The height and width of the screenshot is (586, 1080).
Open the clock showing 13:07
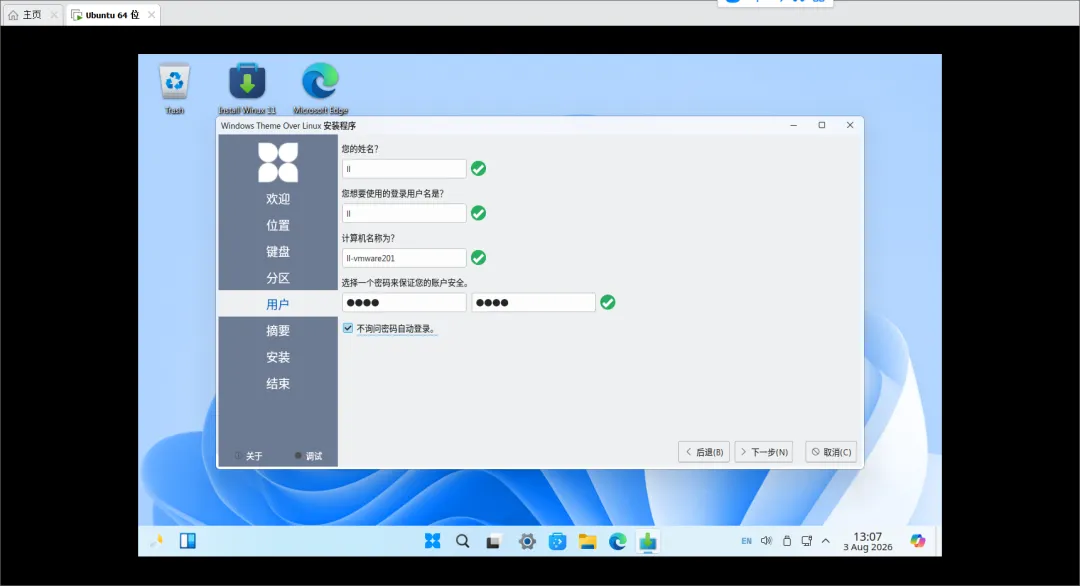coord(868,541)
